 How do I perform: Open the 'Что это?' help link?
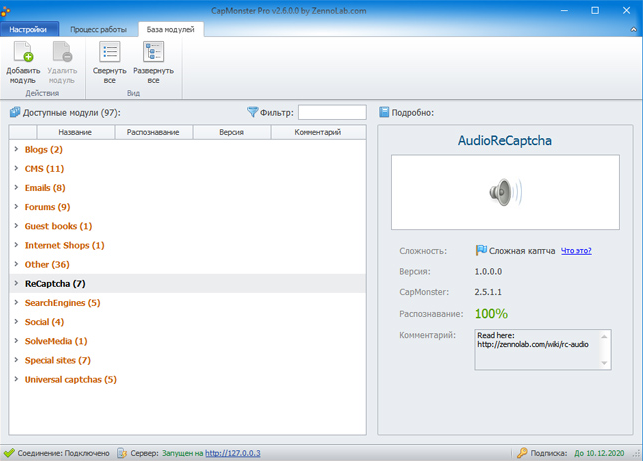pyautogui.click(x=575, y=251)
